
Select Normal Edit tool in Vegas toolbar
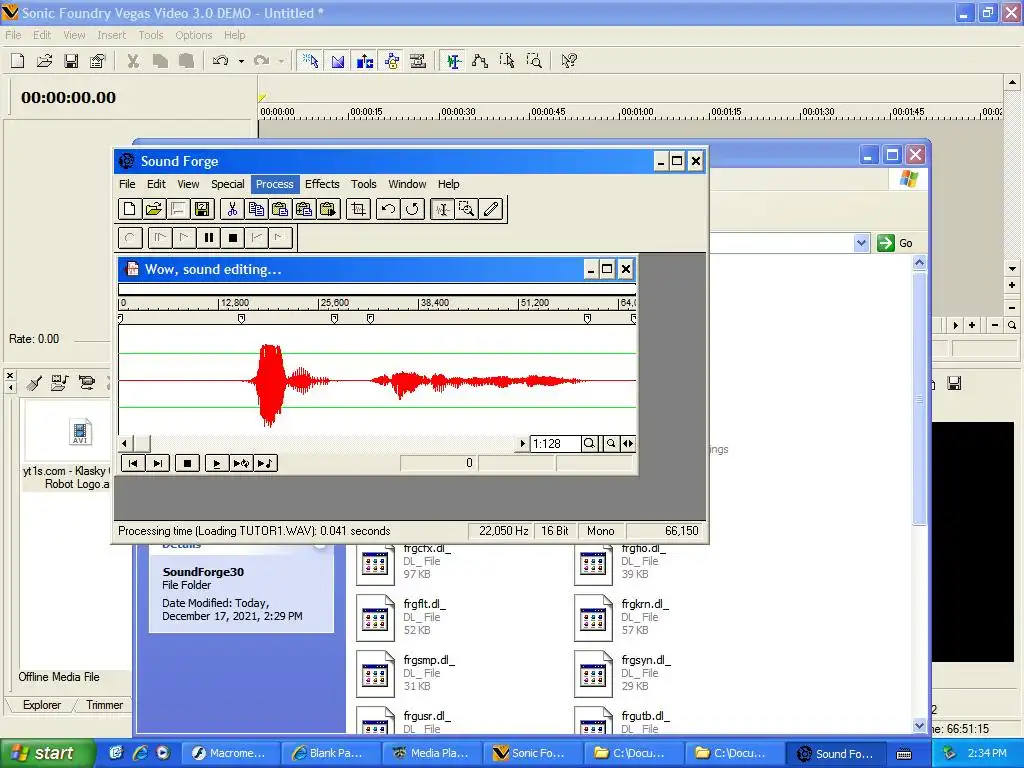(x=453, y=61)
